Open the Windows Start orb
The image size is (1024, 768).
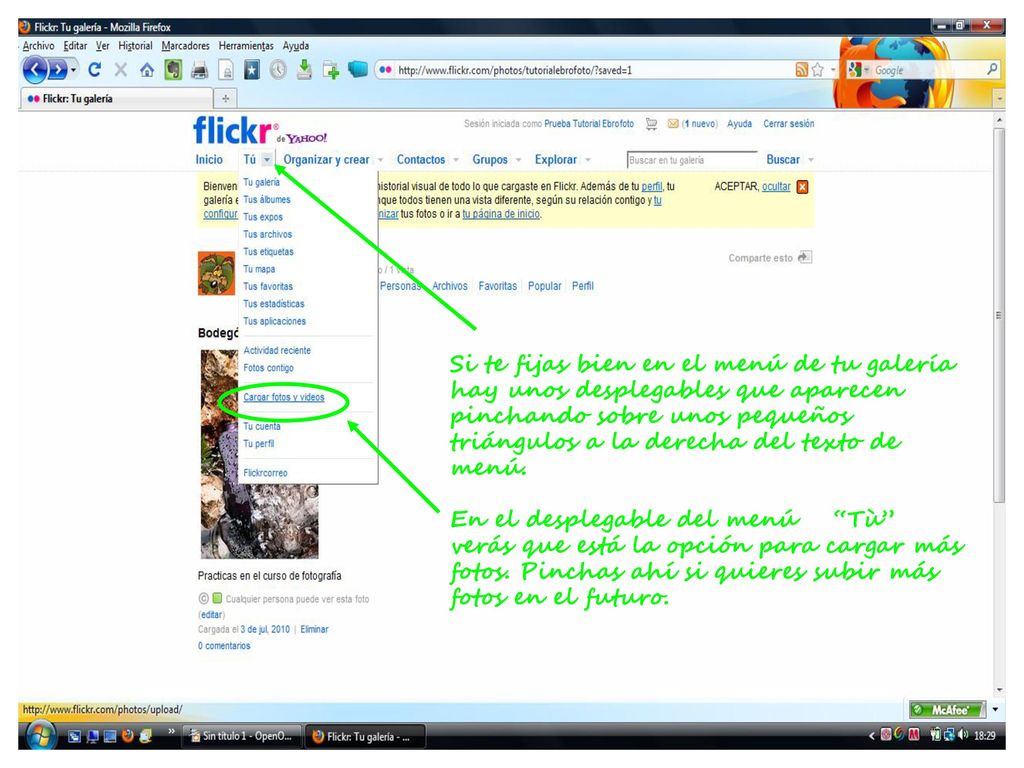click(x=40, y=735)
